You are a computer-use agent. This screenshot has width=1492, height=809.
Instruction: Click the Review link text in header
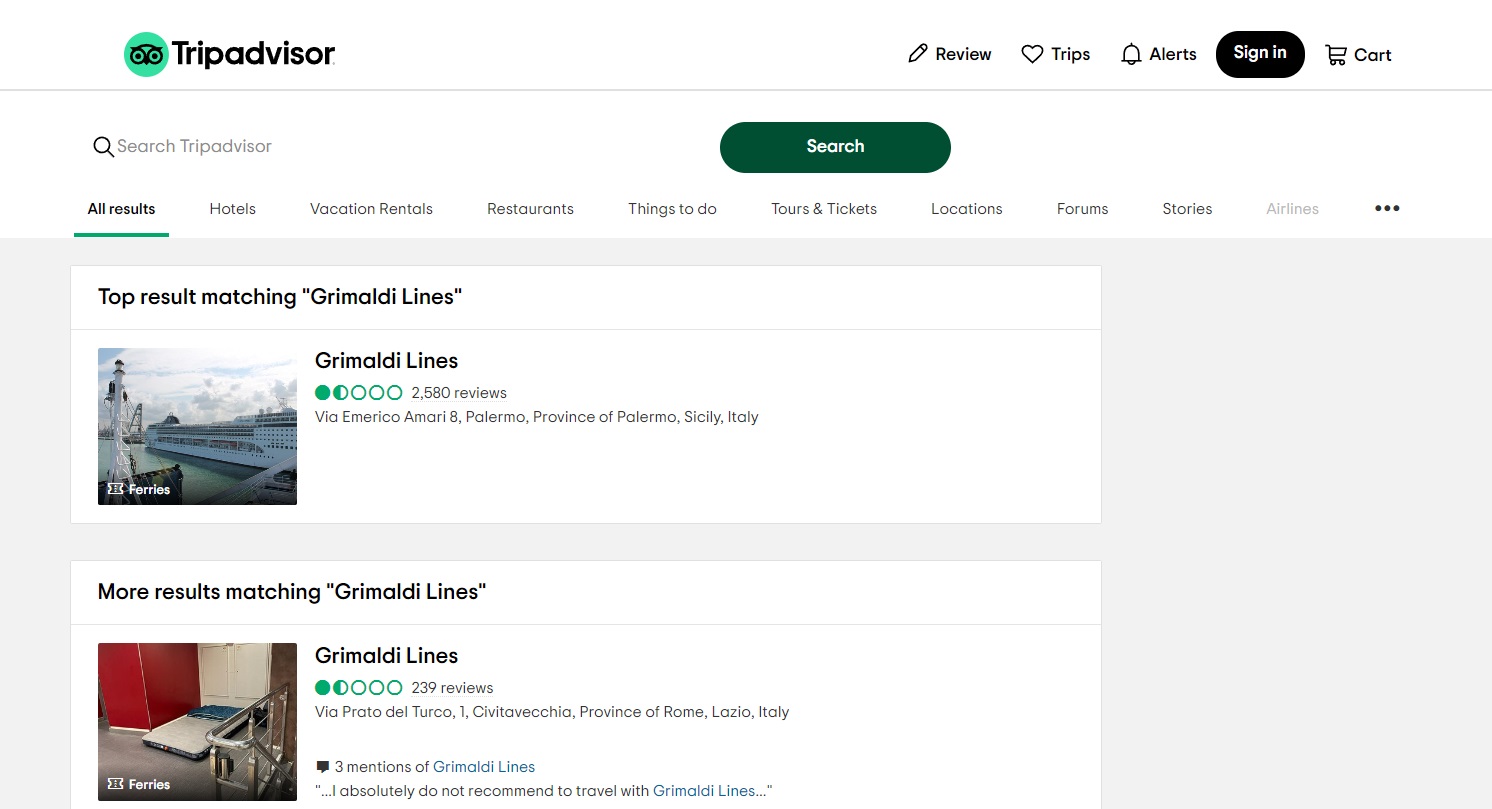(963, 54)
